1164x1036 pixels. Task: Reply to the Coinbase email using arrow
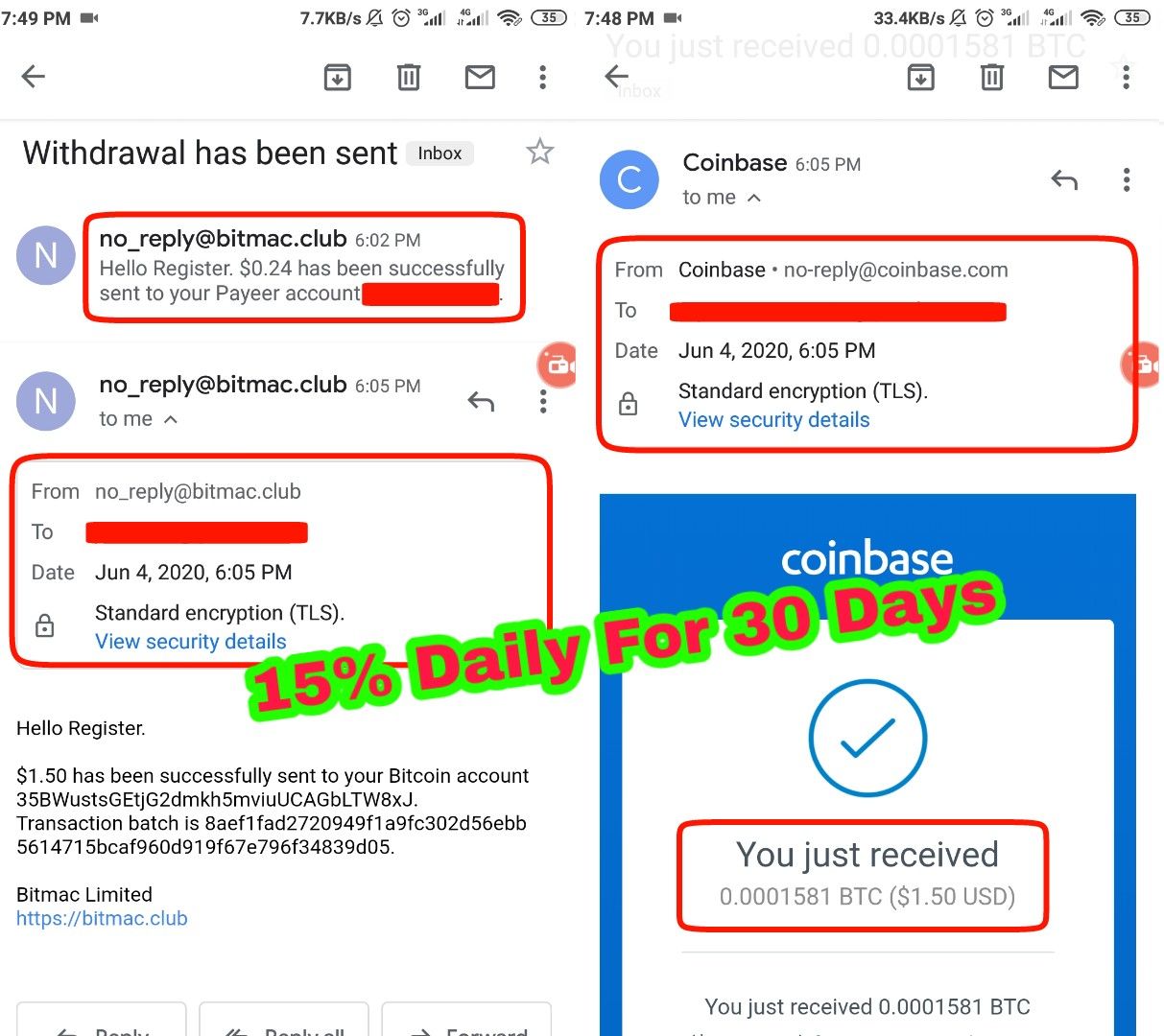[x=1064, y=179]
